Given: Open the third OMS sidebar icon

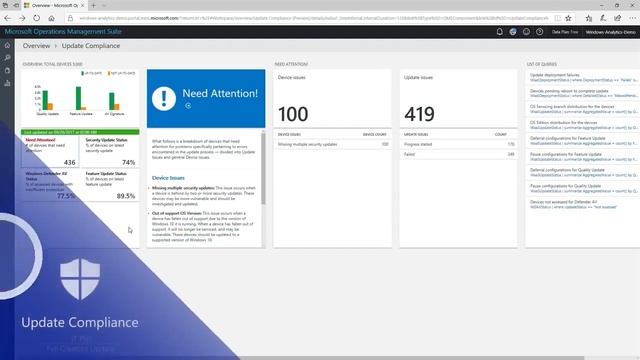Looking at the screenshot, I should coord(7,71).
